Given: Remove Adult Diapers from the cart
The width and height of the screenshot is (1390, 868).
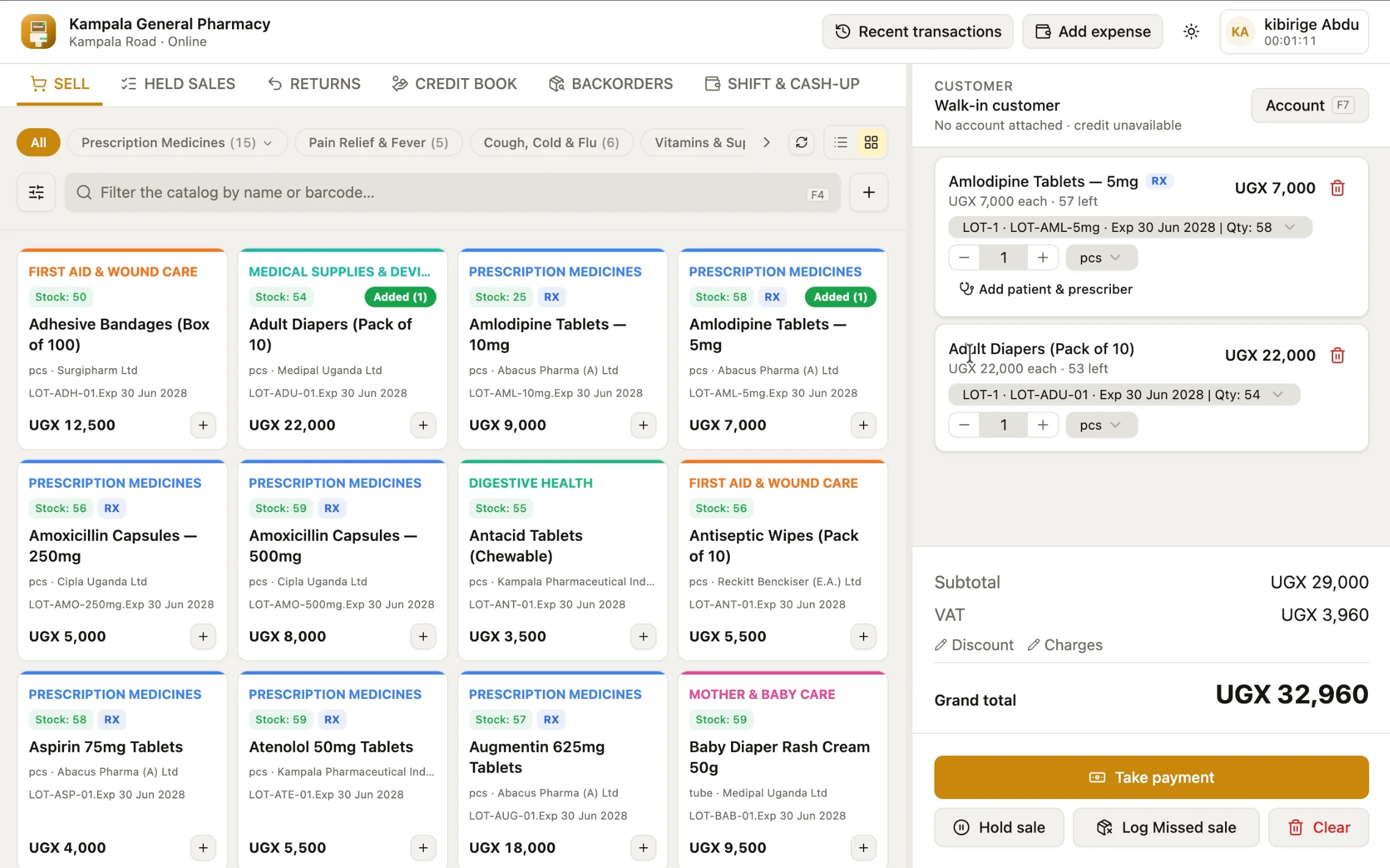Looking at the screenshot, I should point(1337,355).
